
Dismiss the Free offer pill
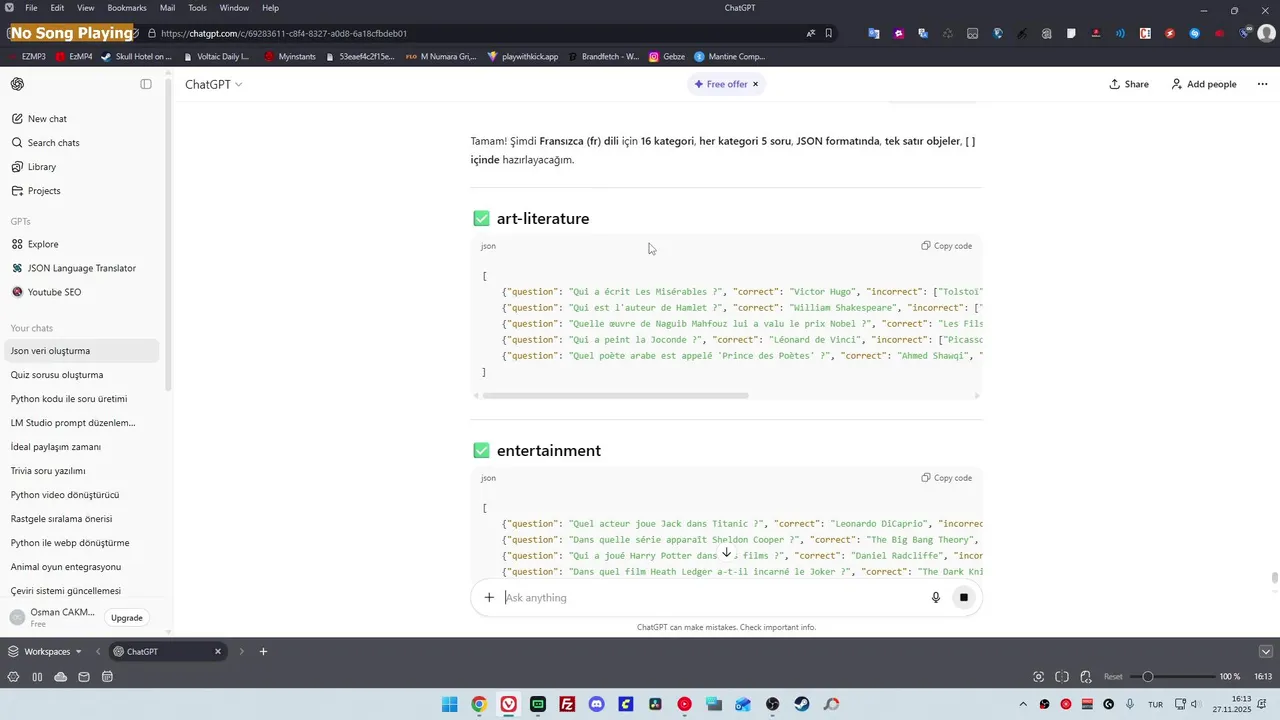(x=755, y=84)
